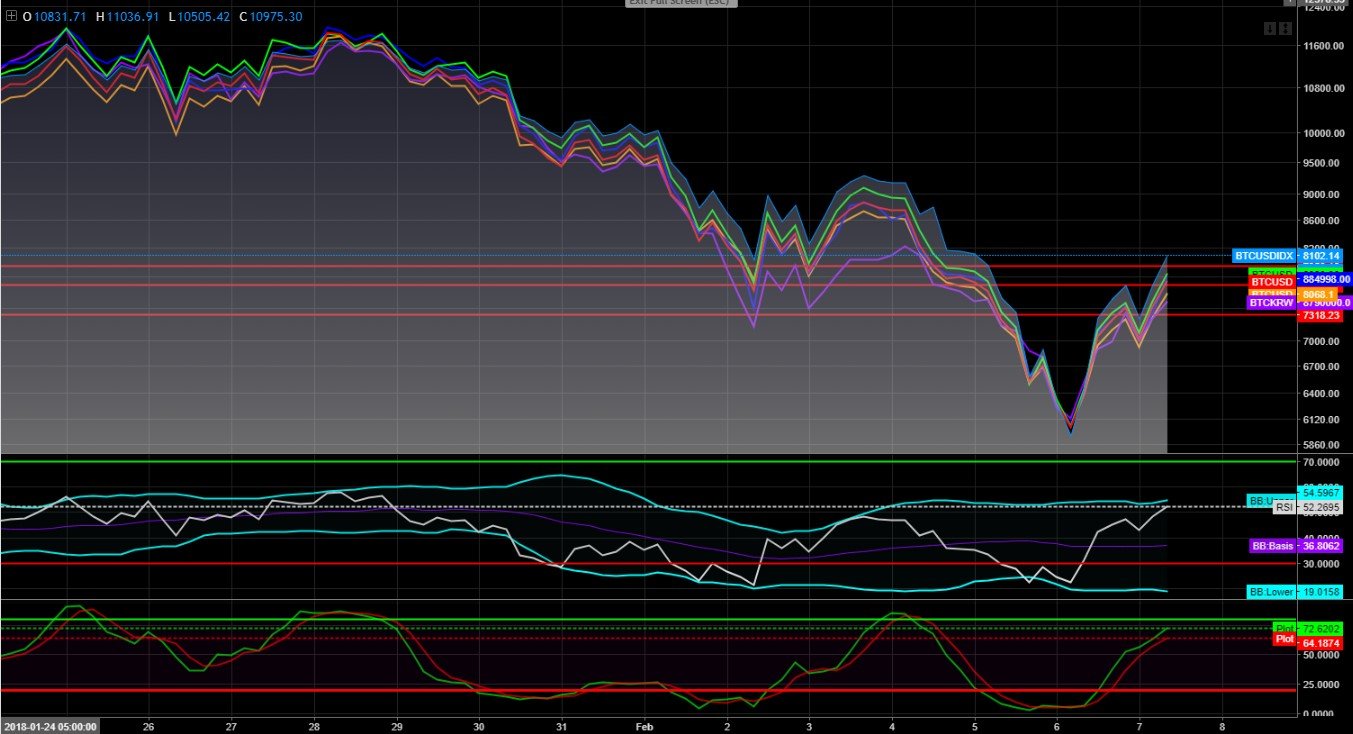The width and height of the screenshot is (1353, 734).
Task: Click the 2018-01-24 05:00:00 time label
Action: 50,727
